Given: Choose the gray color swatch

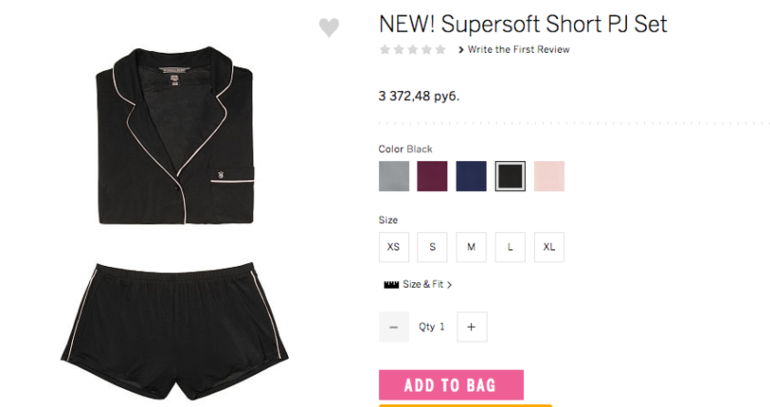Looking at the screenshot, I should click(394, 176).
